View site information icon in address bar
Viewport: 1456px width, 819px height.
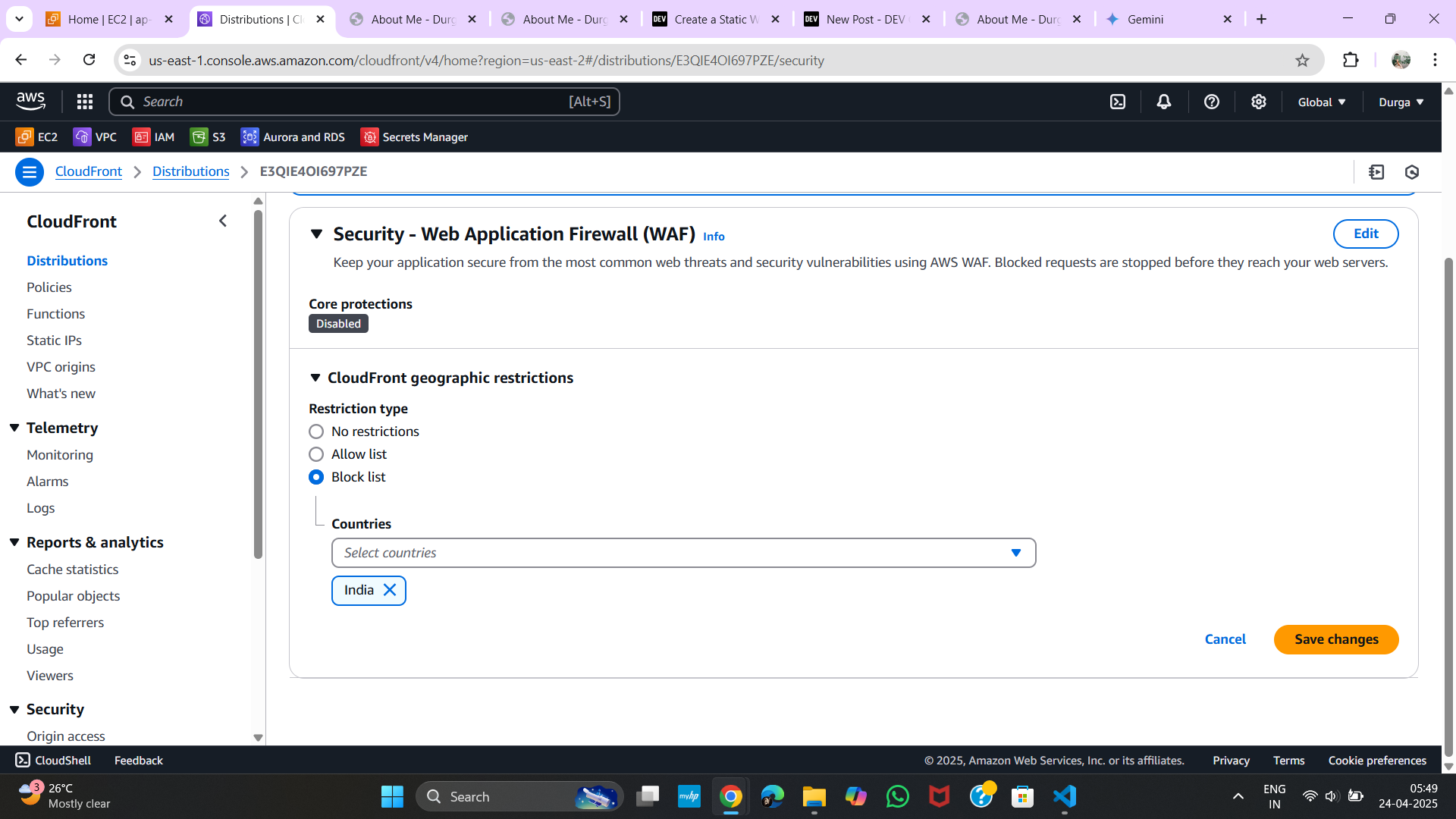pos(130,60)
